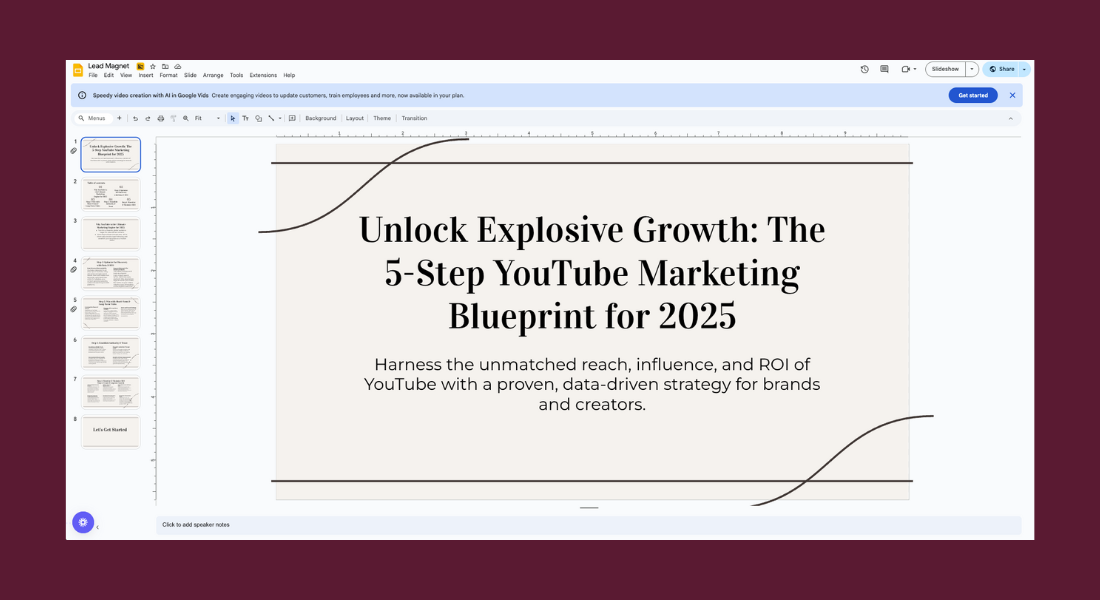
Task: Open the File menu
Action: point(93,75)
